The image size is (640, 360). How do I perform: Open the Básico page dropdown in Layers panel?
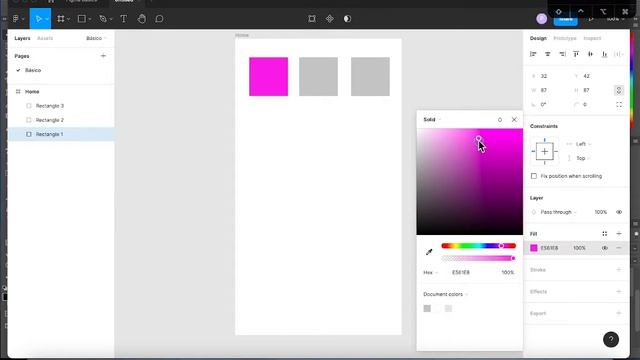pyautogui.click(x=96, y=38)
